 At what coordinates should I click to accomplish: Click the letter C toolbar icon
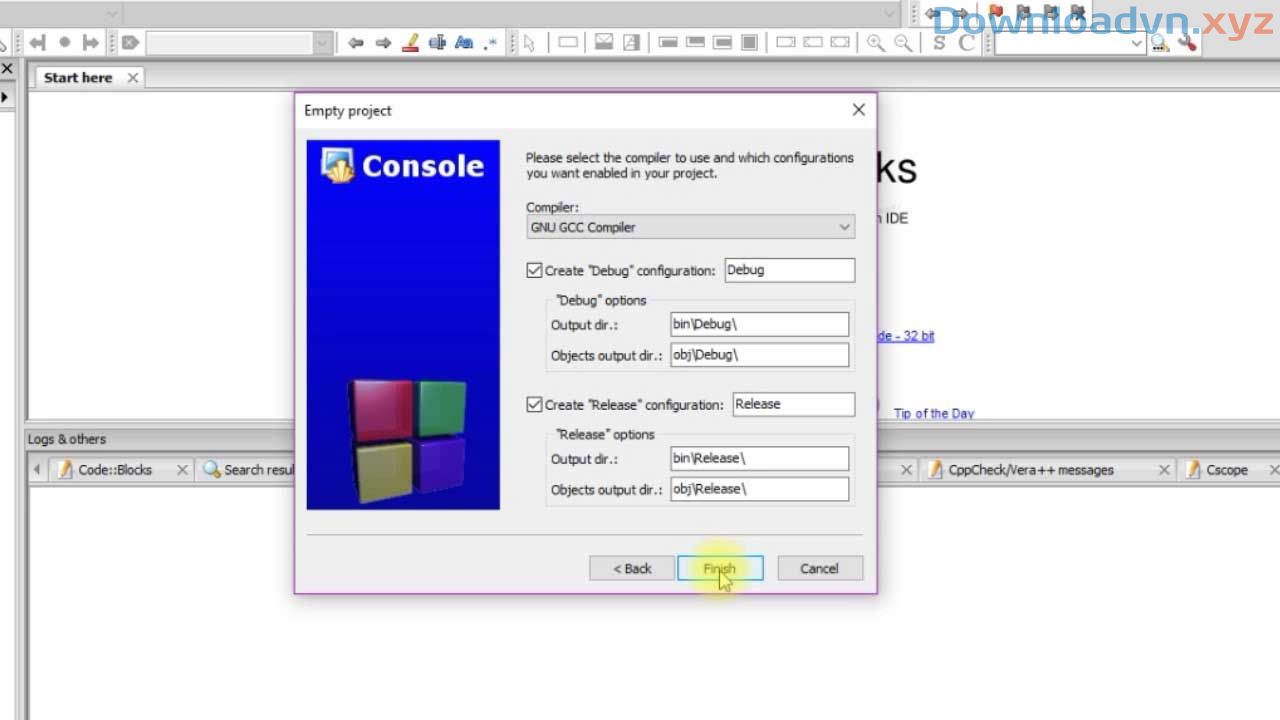click(x=965, y=43)
